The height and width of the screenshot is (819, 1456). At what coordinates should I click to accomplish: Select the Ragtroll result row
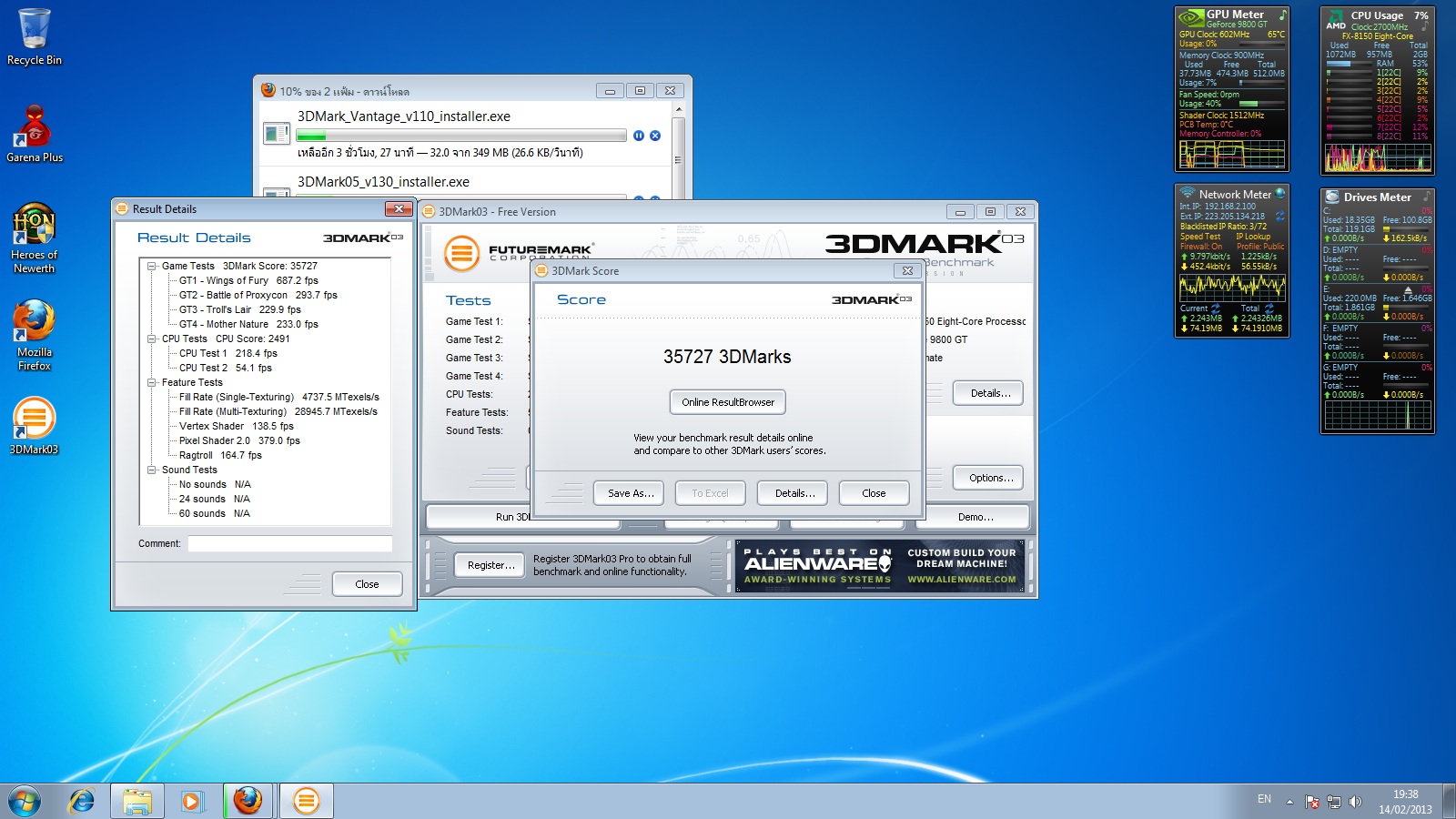pos(220,455)
